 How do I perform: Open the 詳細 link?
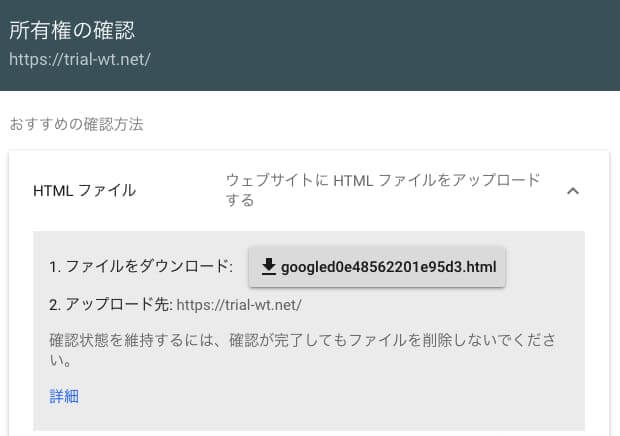pyautogui.click(x=64, y=396)
